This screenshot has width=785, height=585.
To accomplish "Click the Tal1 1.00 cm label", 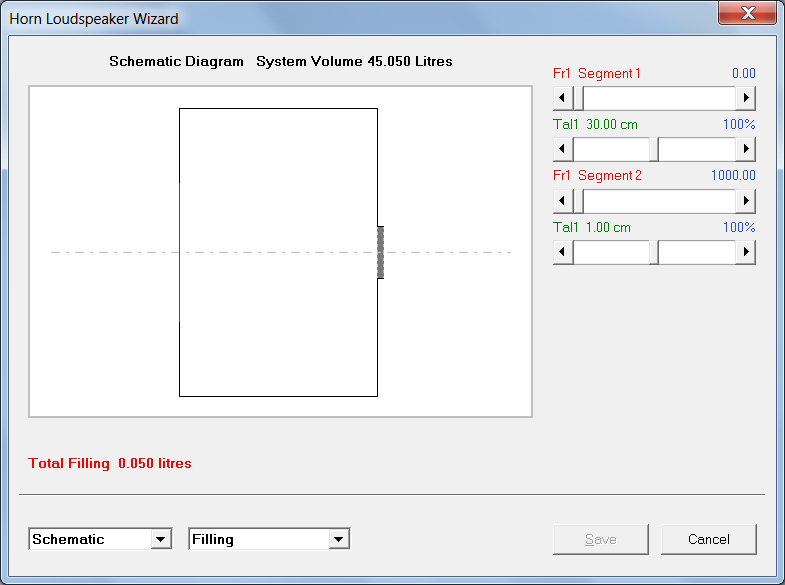I will tap(592, 228).
